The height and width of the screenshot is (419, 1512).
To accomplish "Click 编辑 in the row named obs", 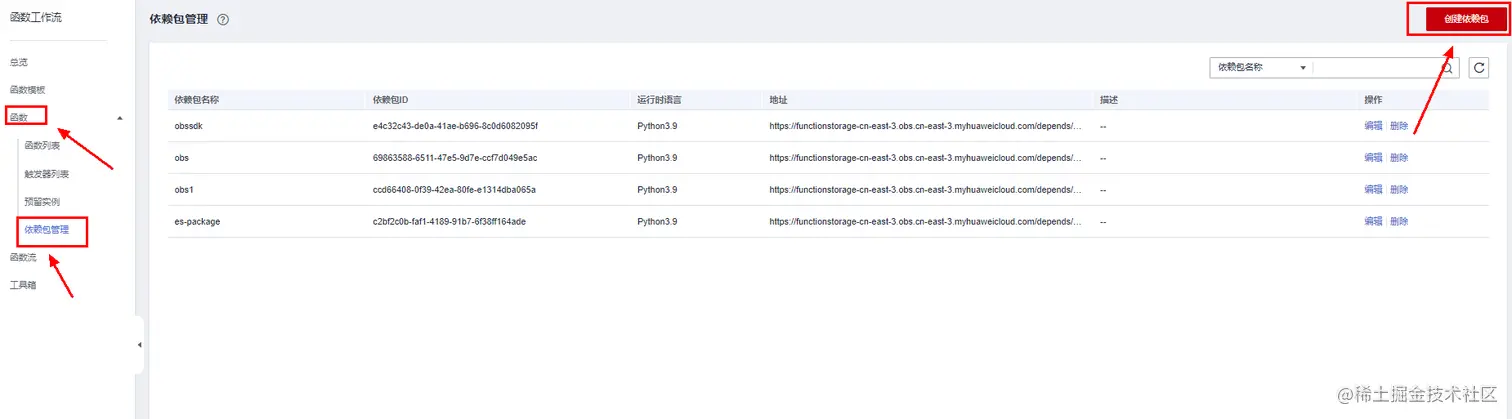I will point(1373,158).
